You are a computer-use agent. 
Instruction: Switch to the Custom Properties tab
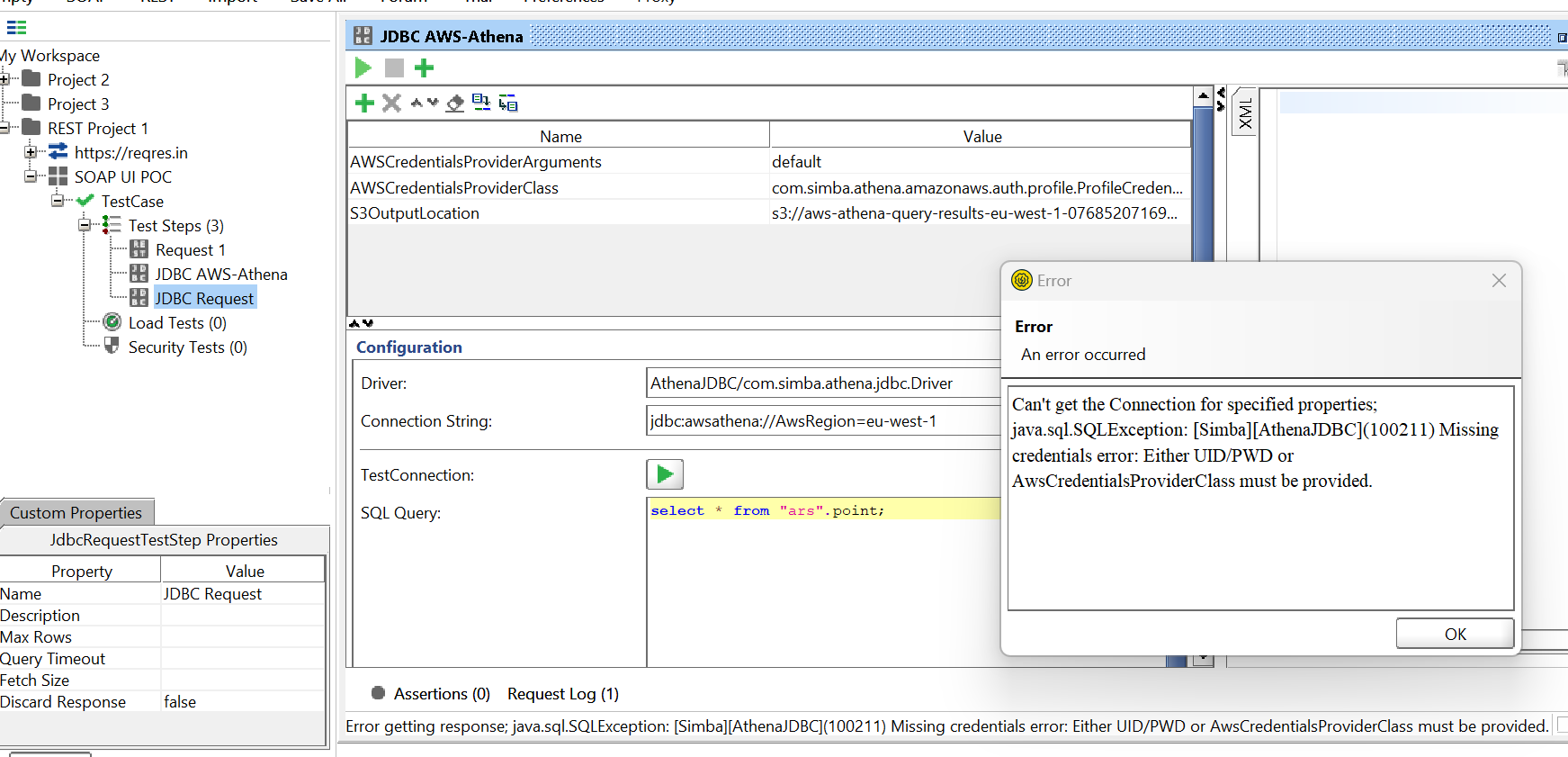[76, 512]
